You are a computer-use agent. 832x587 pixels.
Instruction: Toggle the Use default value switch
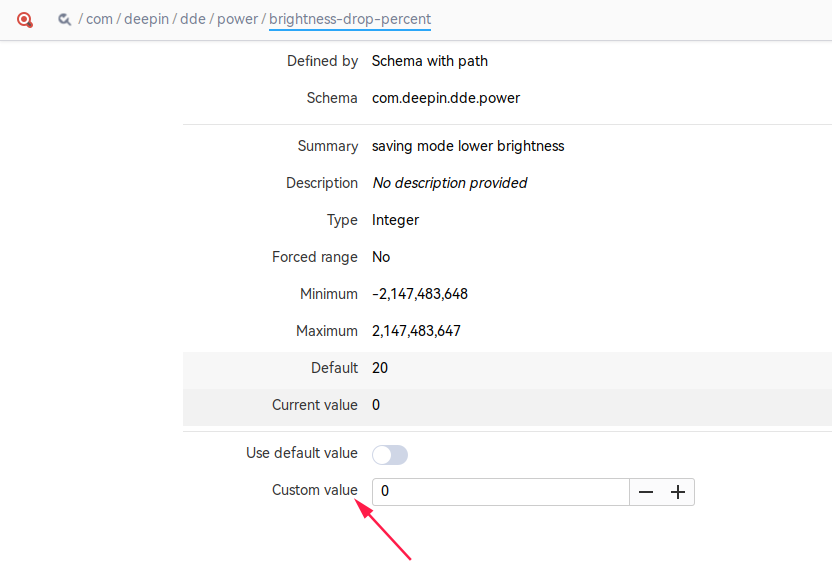pos(390,455)
